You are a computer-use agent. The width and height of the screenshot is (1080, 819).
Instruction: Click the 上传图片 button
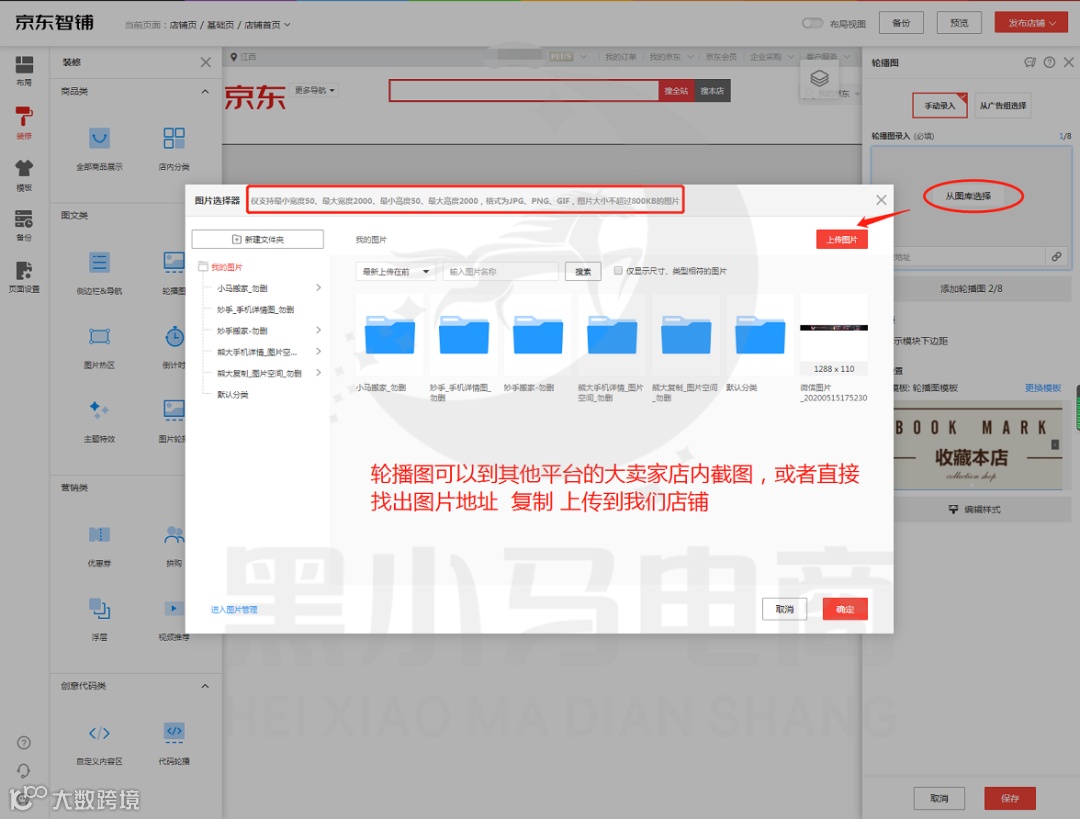click(x=842, y=240)
